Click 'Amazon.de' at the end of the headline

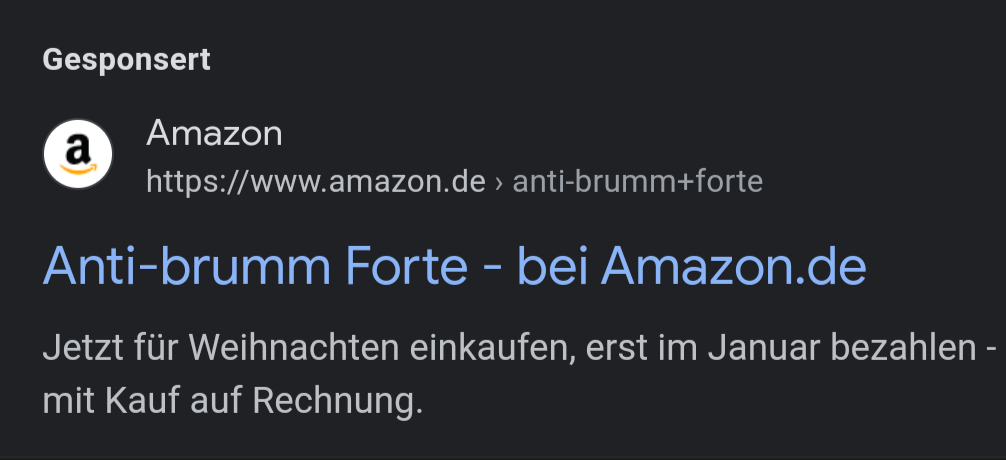point(733,266)
